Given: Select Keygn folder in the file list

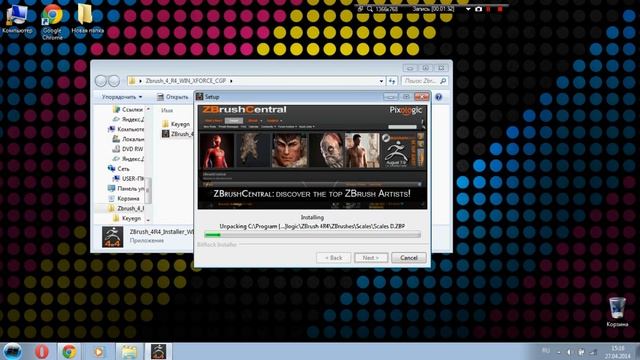Looking at the screenshot, I should coord(176,124).
